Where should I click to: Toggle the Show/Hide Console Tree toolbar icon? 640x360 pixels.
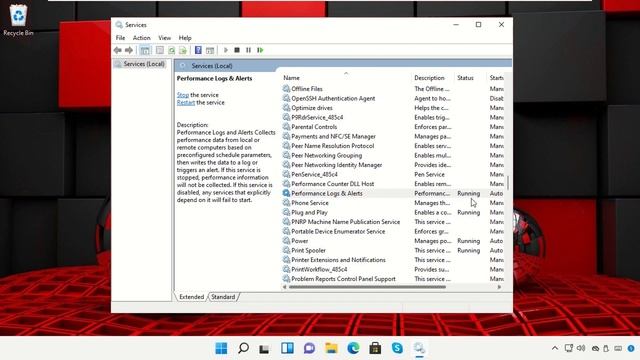(x=145, y=50)
